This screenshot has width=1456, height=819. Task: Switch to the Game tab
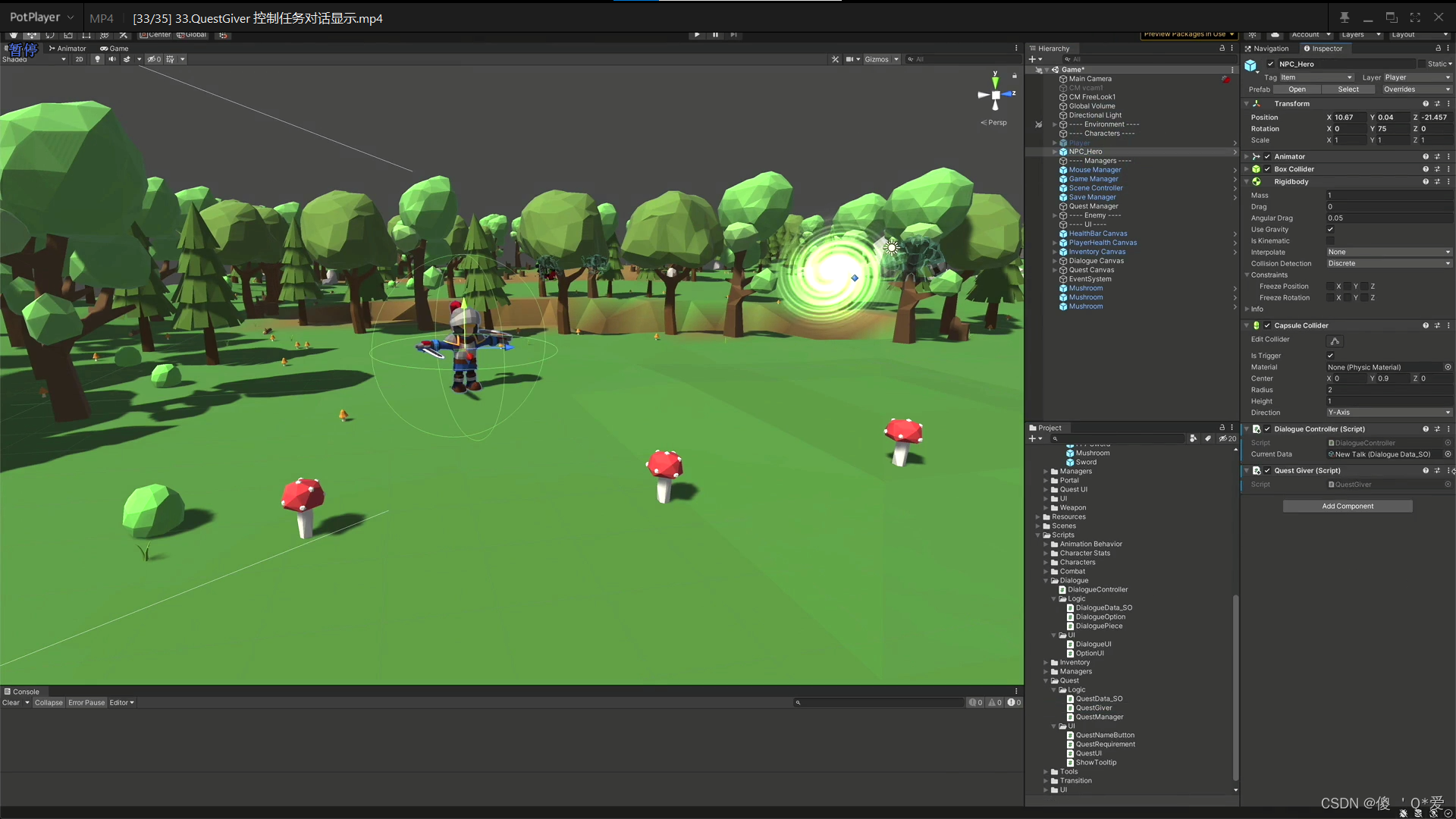[115, 49]
